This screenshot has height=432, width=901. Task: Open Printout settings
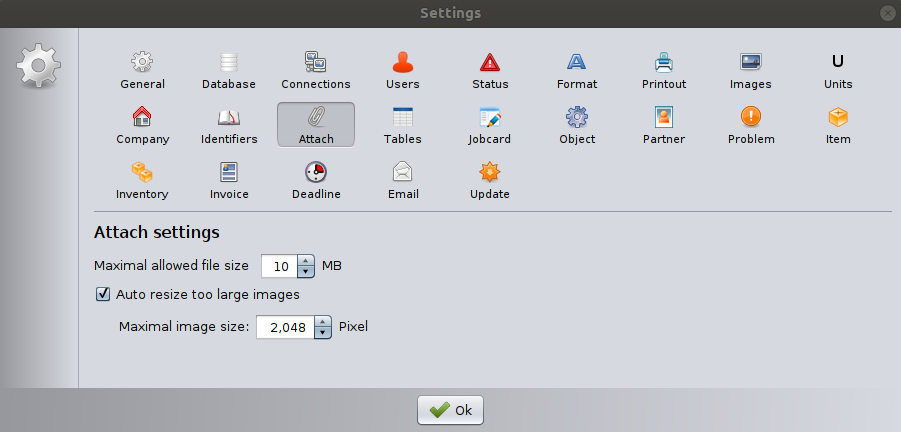664,71
